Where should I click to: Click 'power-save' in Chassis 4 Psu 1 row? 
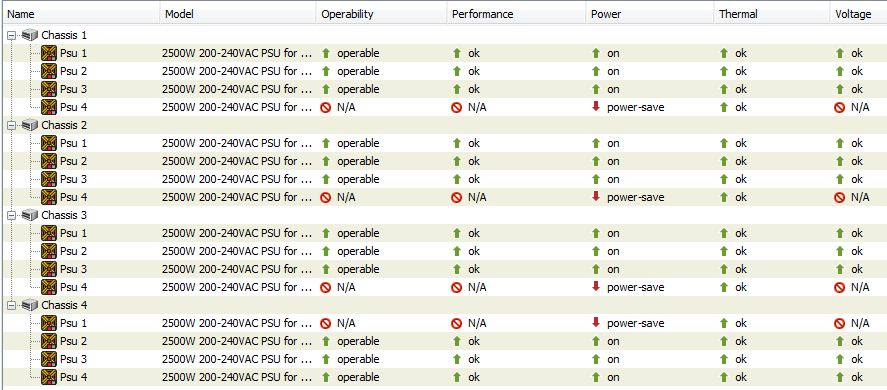coord(635,324)
